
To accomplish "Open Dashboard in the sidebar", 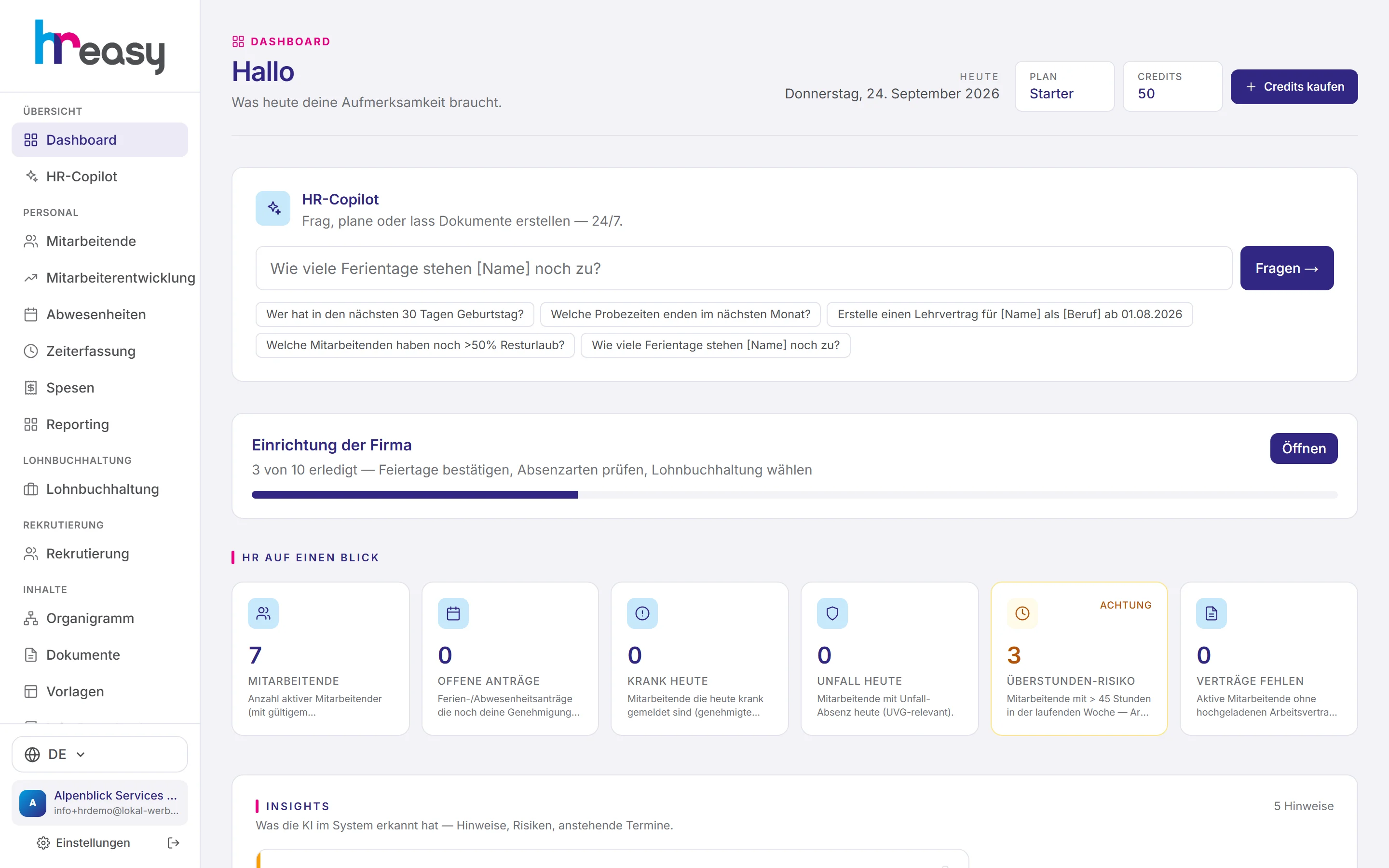I will (x=100, y=139).
